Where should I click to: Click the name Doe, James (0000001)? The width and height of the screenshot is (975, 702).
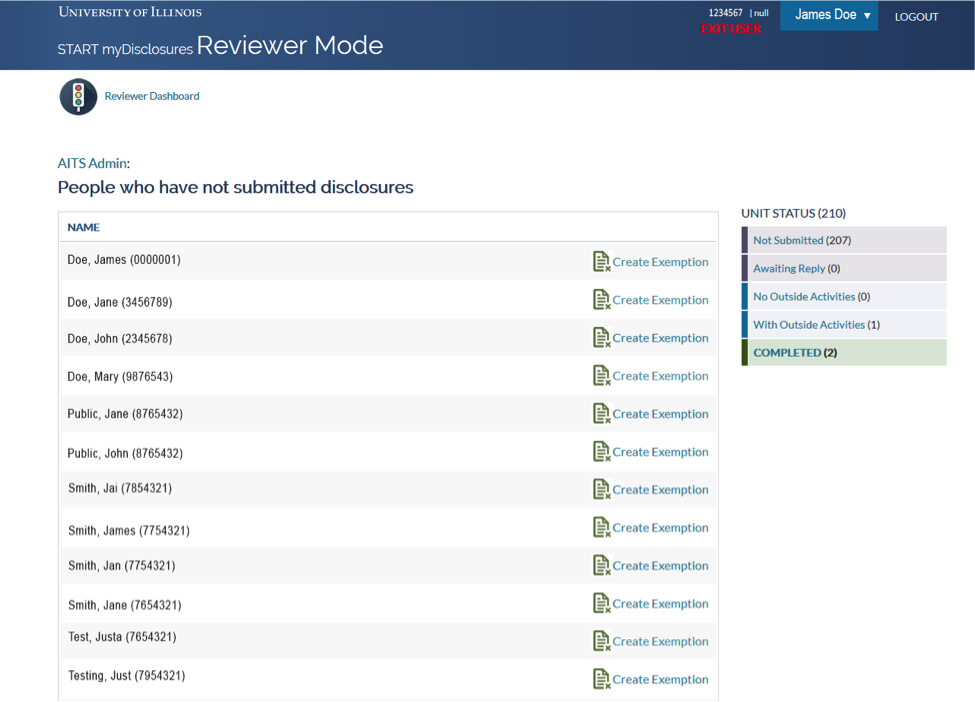(124, 260)
